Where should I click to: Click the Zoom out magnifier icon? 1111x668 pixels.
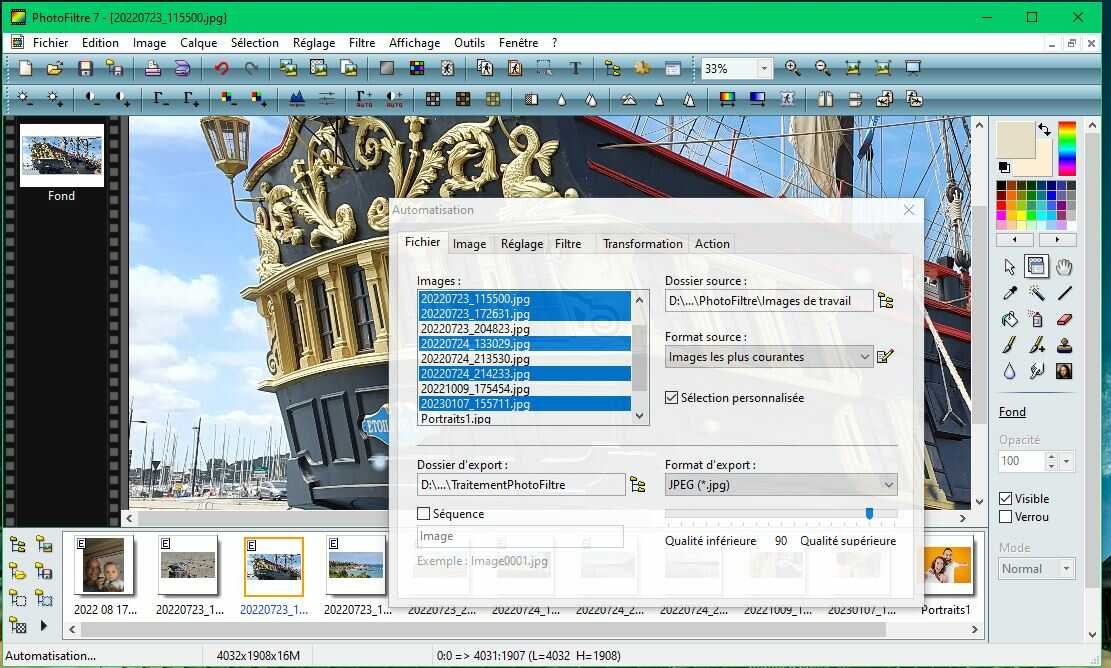click(x=822, y=68)
